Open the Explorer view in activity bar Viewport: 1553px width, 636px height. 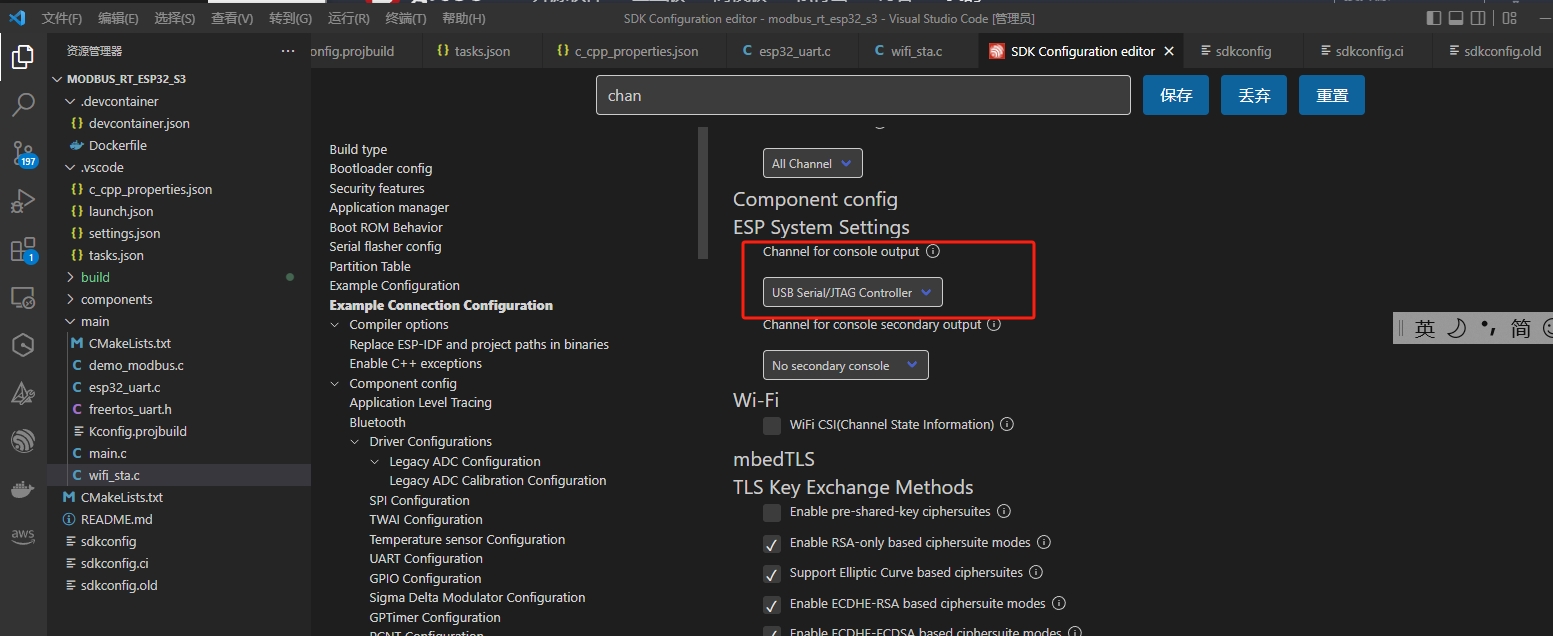(22, 57)
